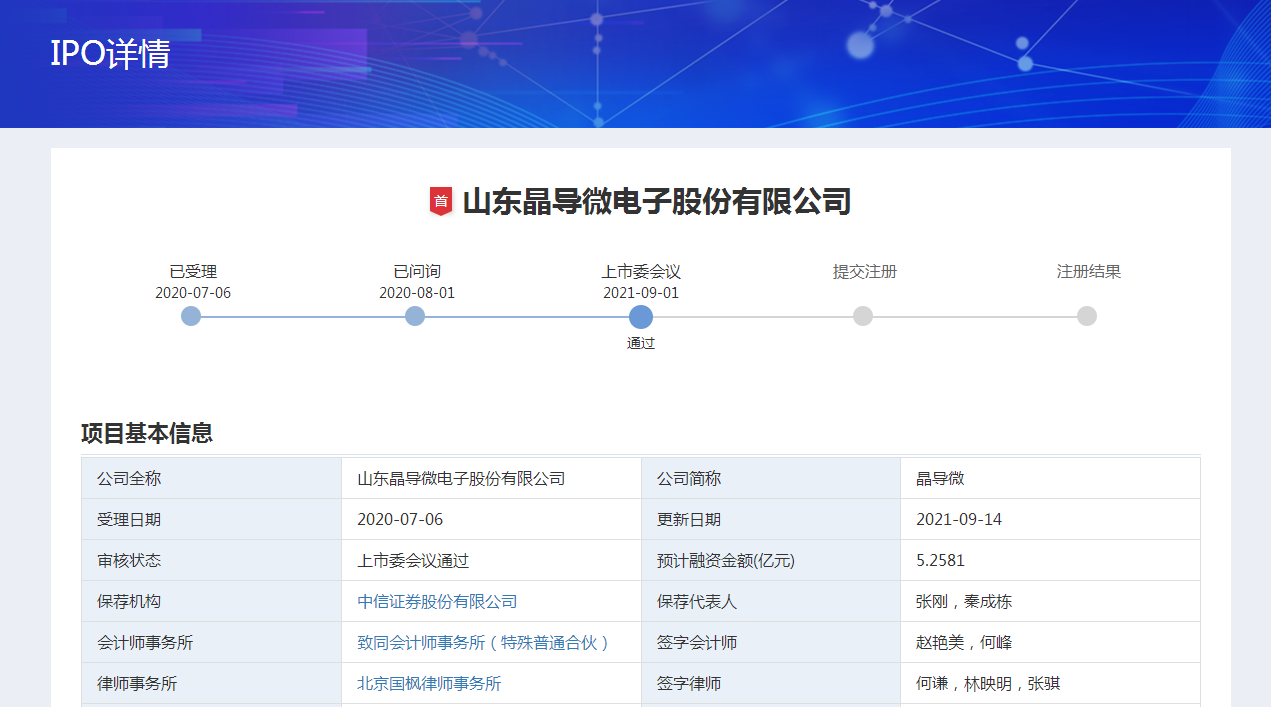Click the 已受理 timeline circle
Image resolution: width=1271 pixels, height=707 pixels.
191,316
